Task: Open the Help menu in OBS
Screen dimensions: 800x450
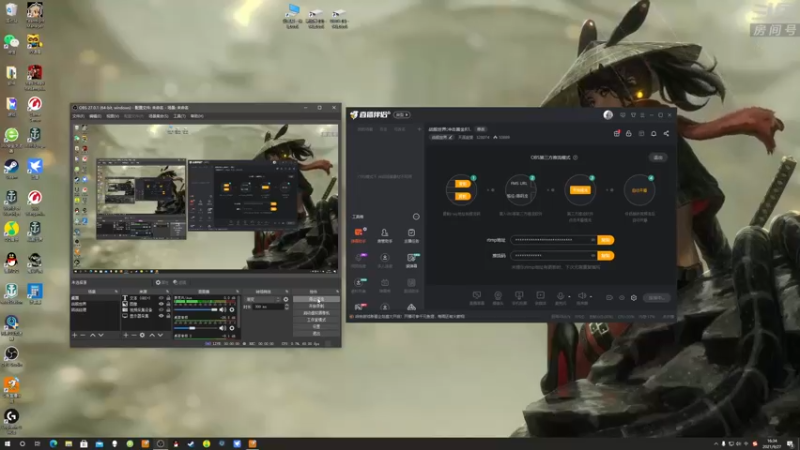Action: pos(196,116)
